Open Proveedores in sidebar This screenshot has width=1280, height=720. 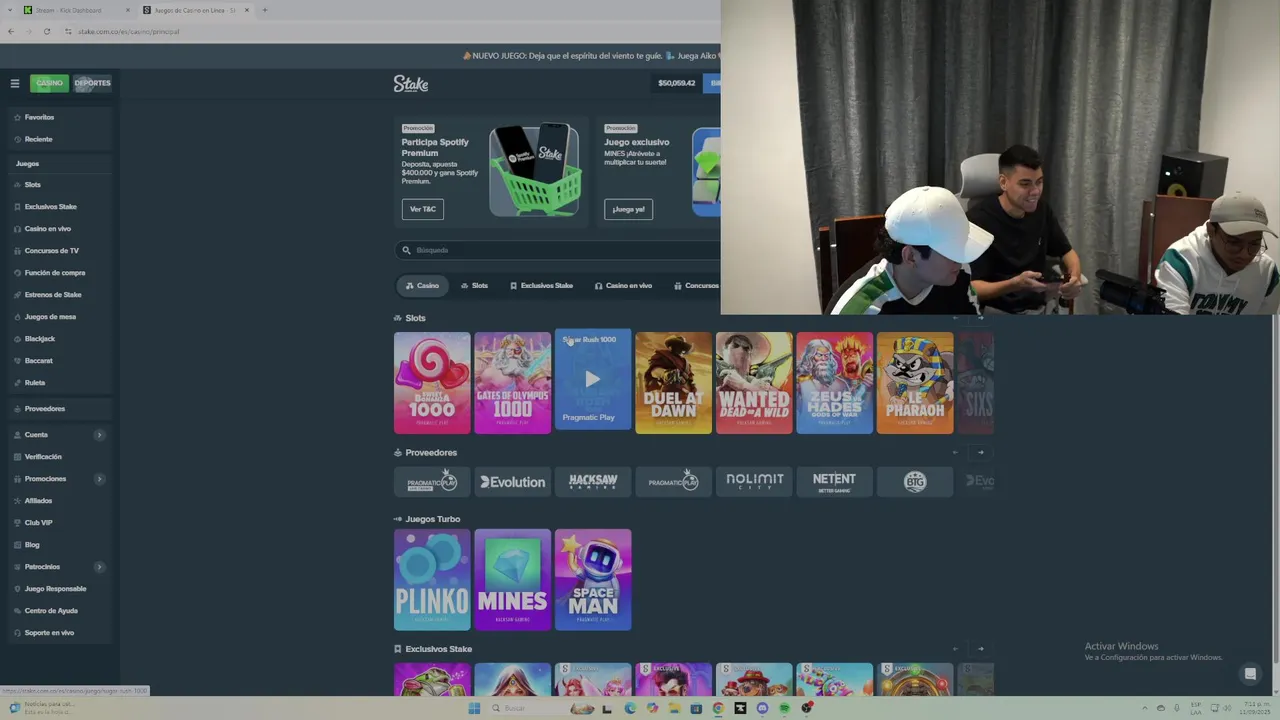coord(44,409)
